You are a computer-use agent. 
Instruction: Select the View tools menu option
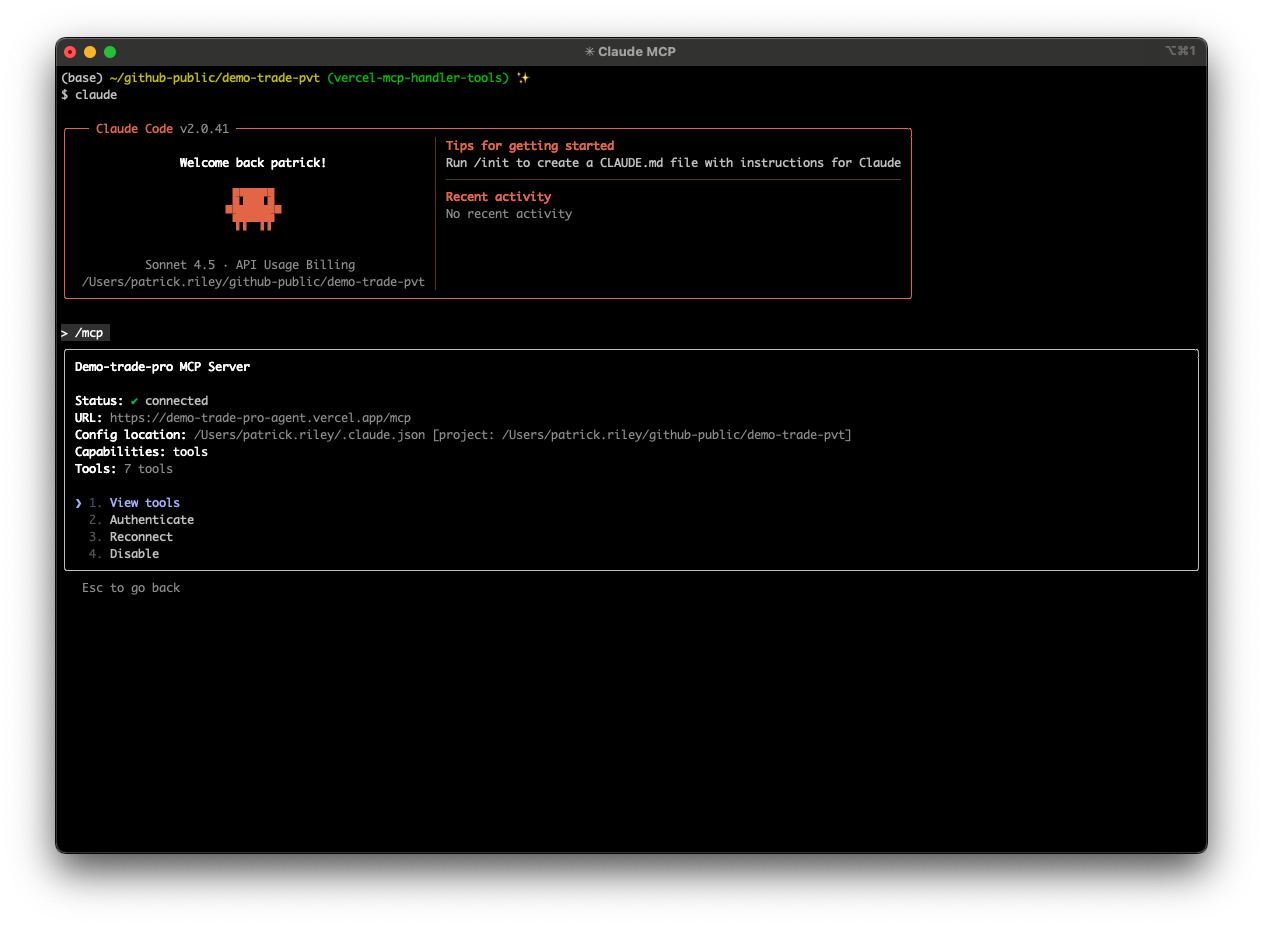pyautogui.click(x=144, y=503)
